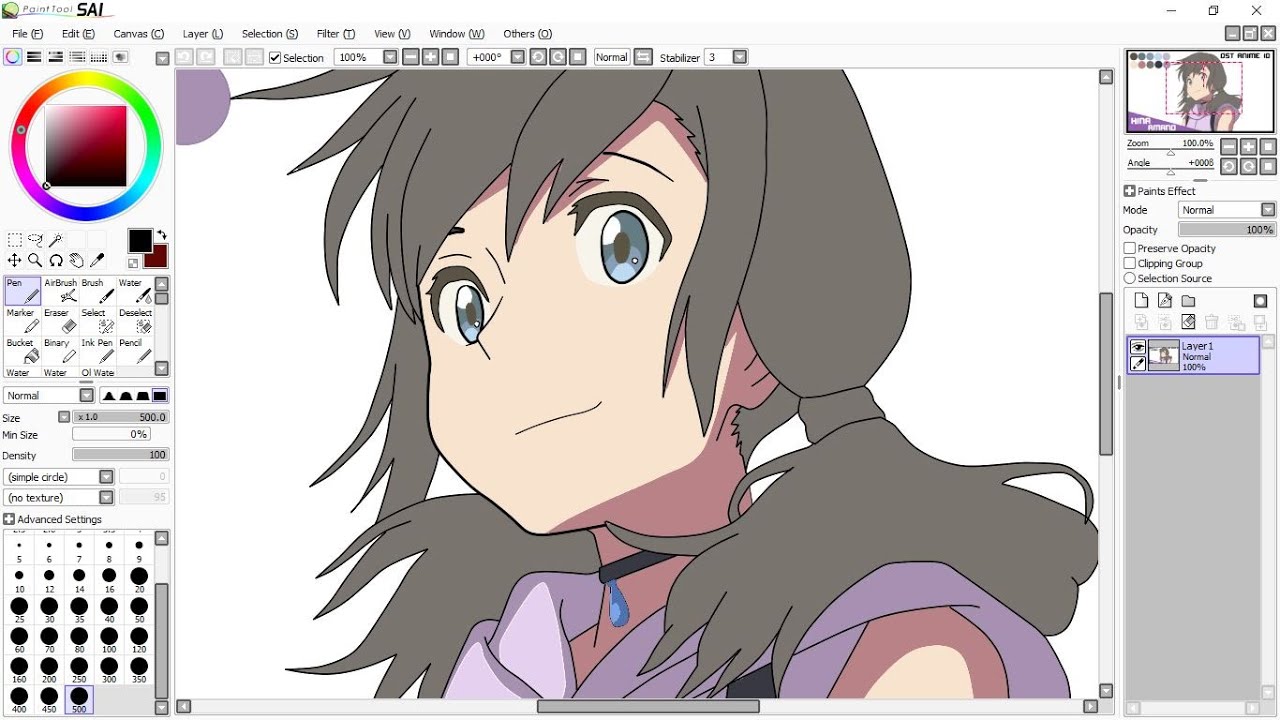The height and width of the screenshot is (720, 1280).
Task: Zoom in with navigator plus button
Action: click(x=1248, y=147)
